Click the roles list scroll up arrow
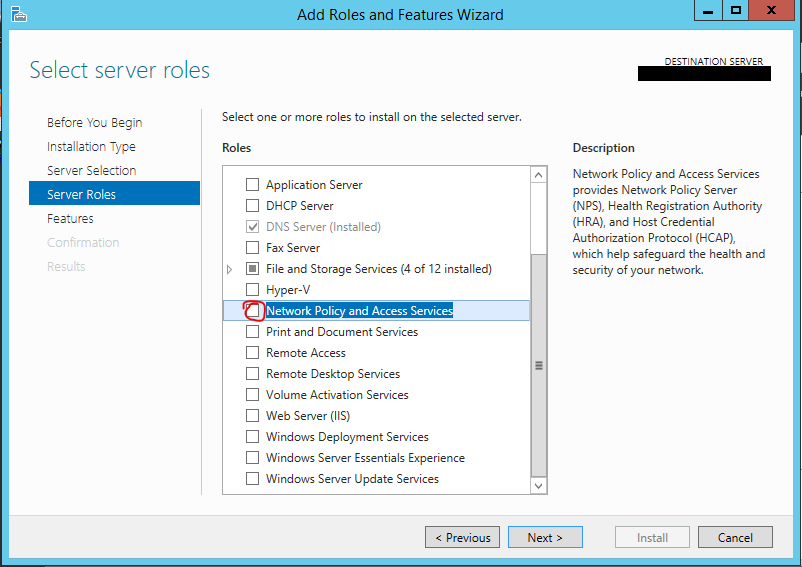802x567 pixels. pos(538,175)
